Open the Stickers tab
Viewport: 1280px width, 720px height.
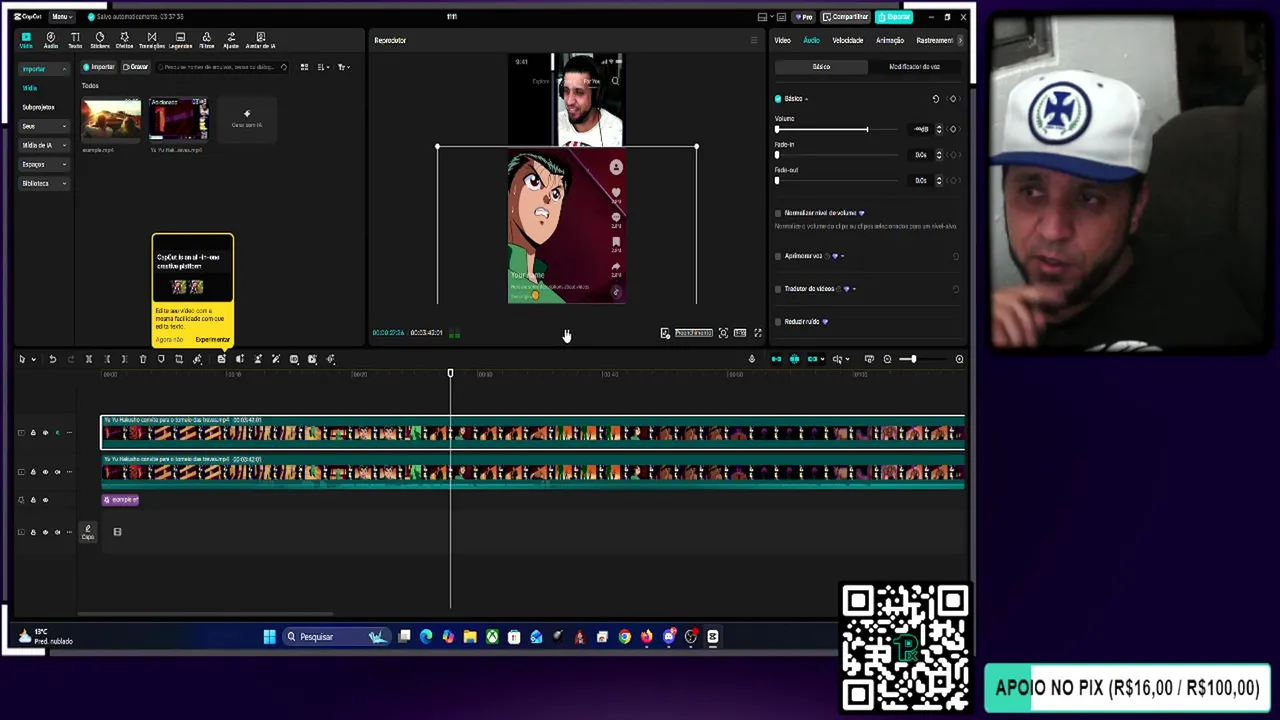[x=100, y=40]
